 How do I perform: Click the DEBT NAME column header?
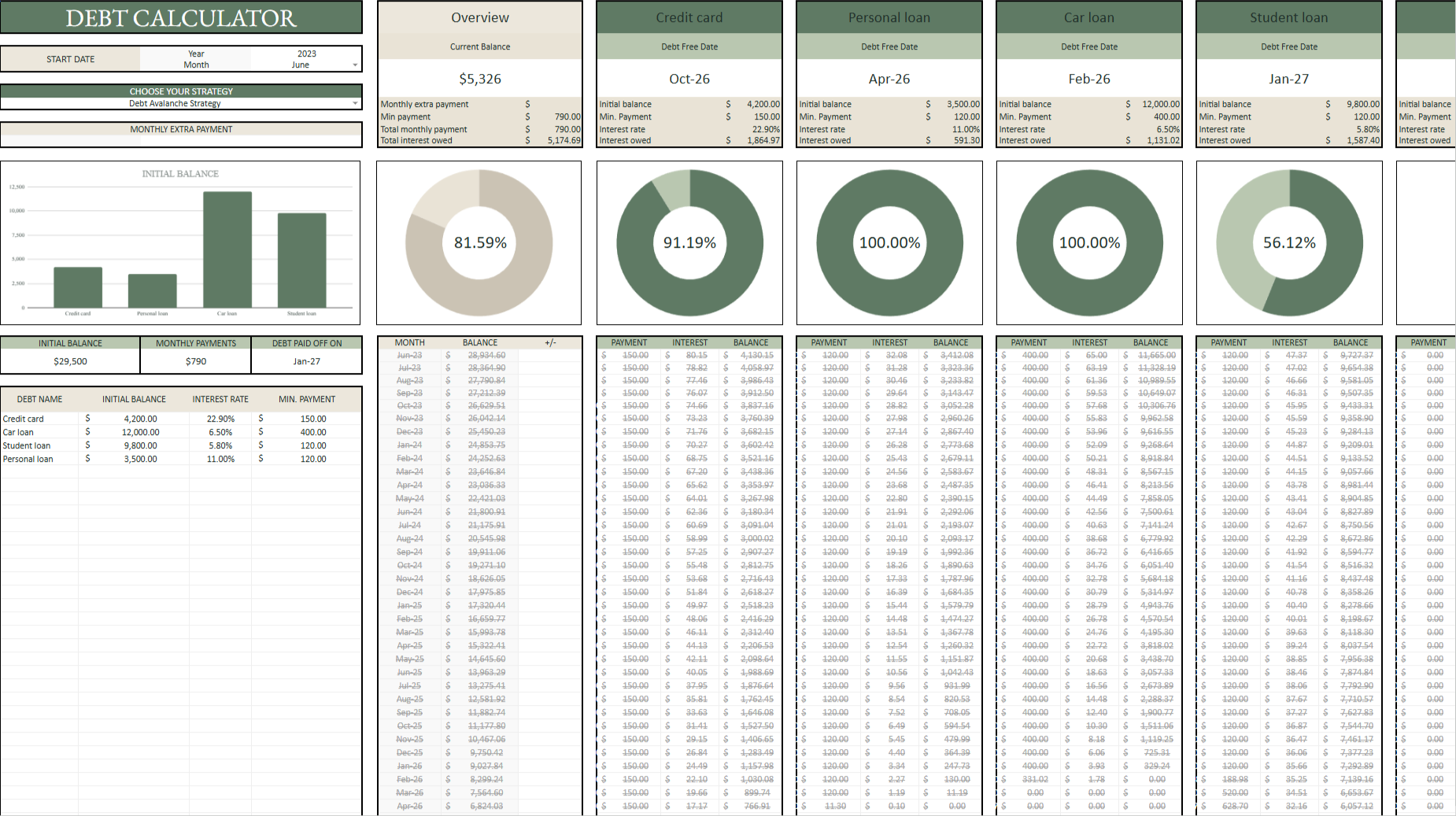39,399
